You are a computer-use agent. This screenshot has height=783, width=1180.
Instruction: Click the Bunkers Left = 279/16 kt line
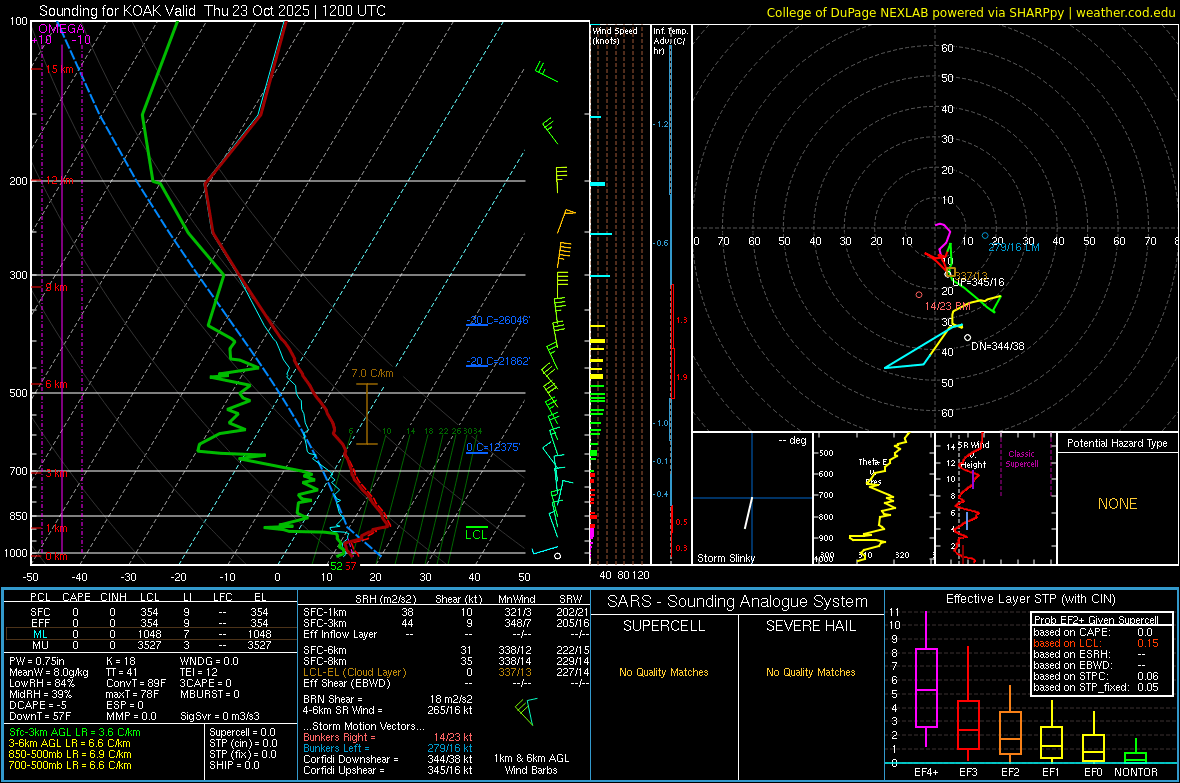tap(388, 748)
